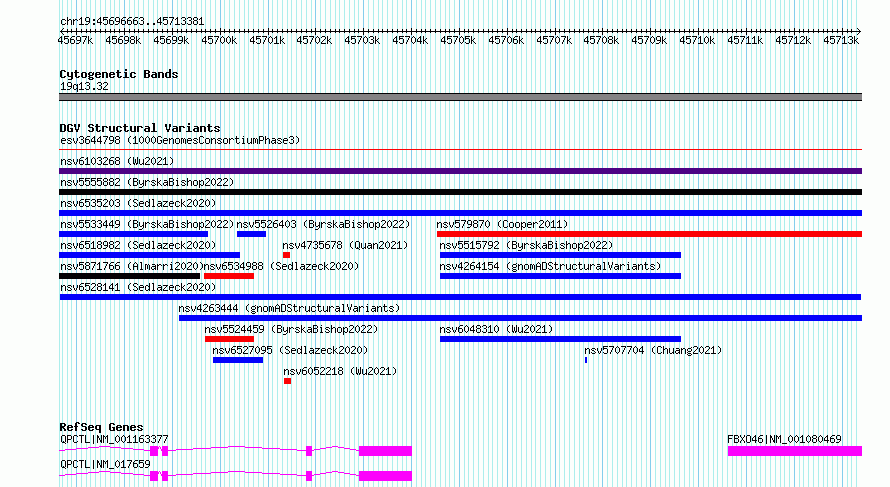890x487 pixels.
Task: Select the blue nsv6535203 Sedlazeck2020 bar
Action: pos(460,213)
